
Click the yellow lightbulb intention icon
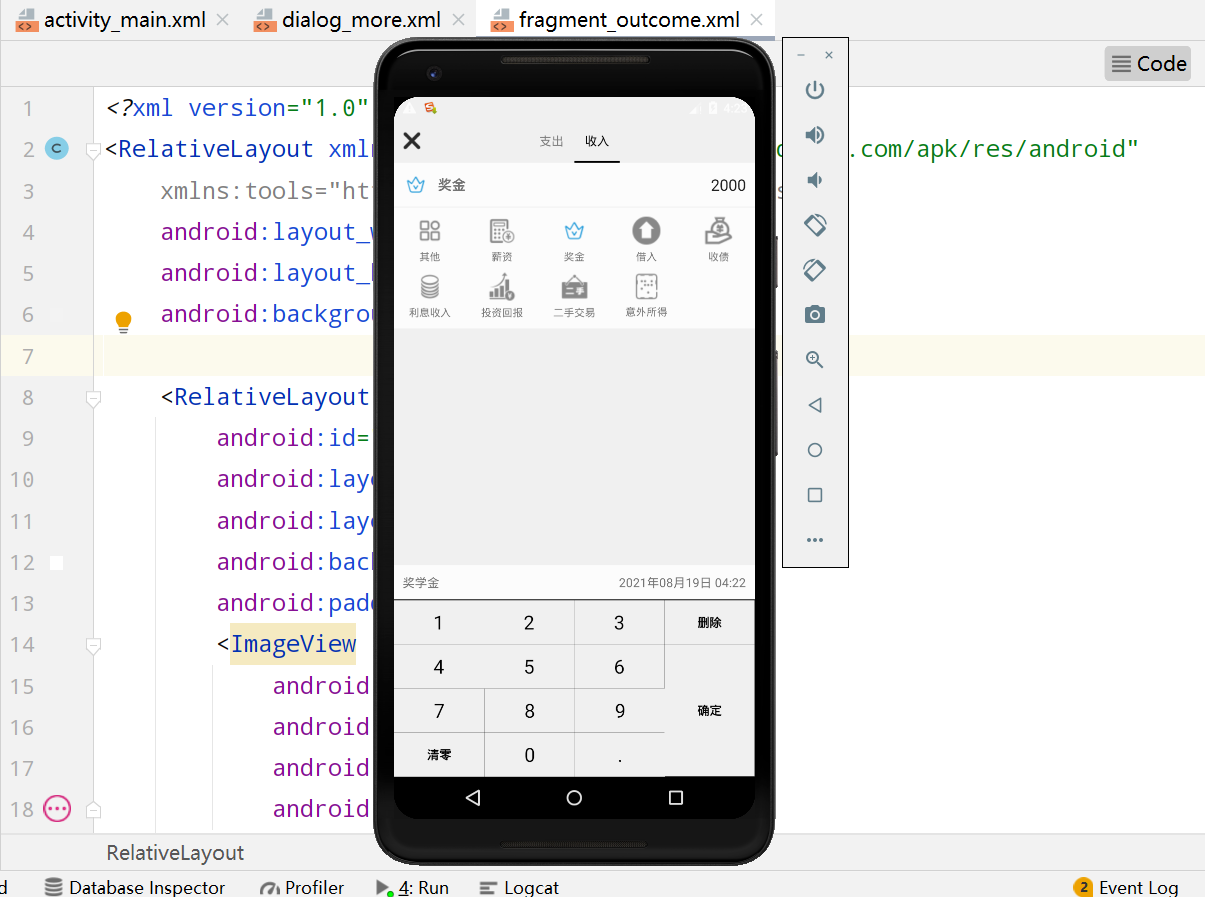[x=123, y=321]
